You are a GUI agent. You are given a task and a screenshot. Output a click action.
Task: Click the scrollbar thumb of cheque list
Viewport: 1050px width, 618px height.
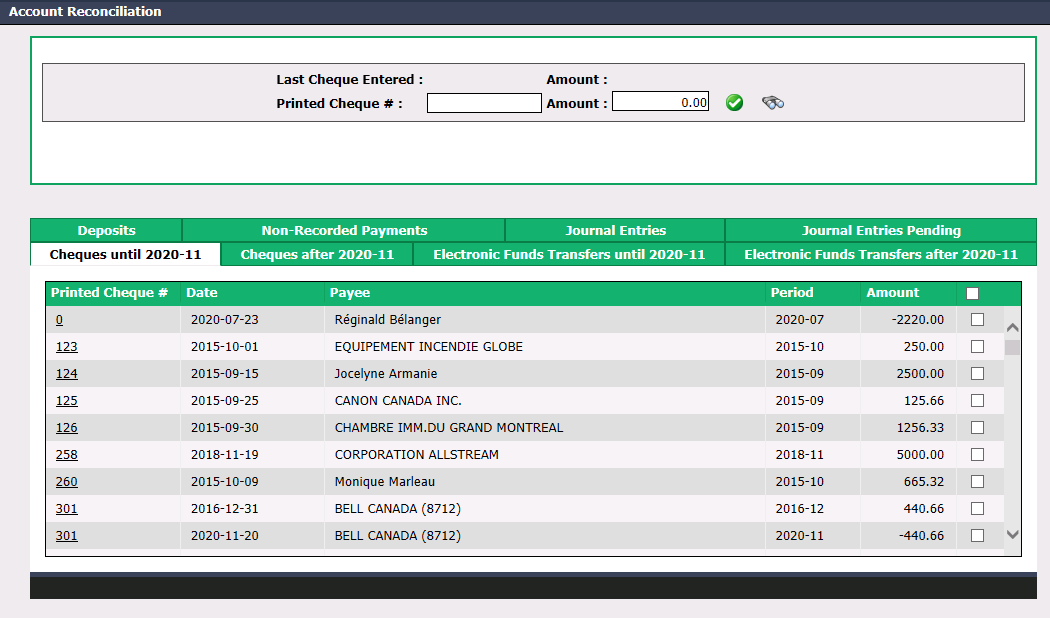1012,347
